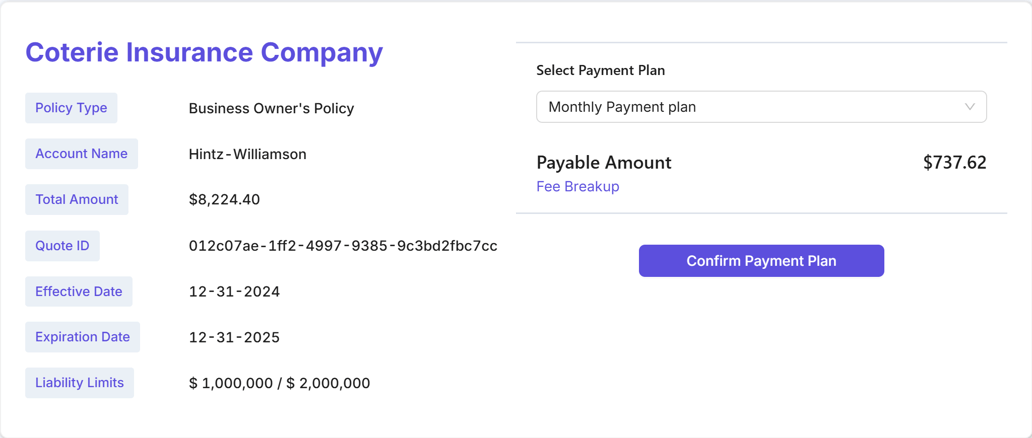Click the 12-31-2024 effective date value

click(234, 292)
